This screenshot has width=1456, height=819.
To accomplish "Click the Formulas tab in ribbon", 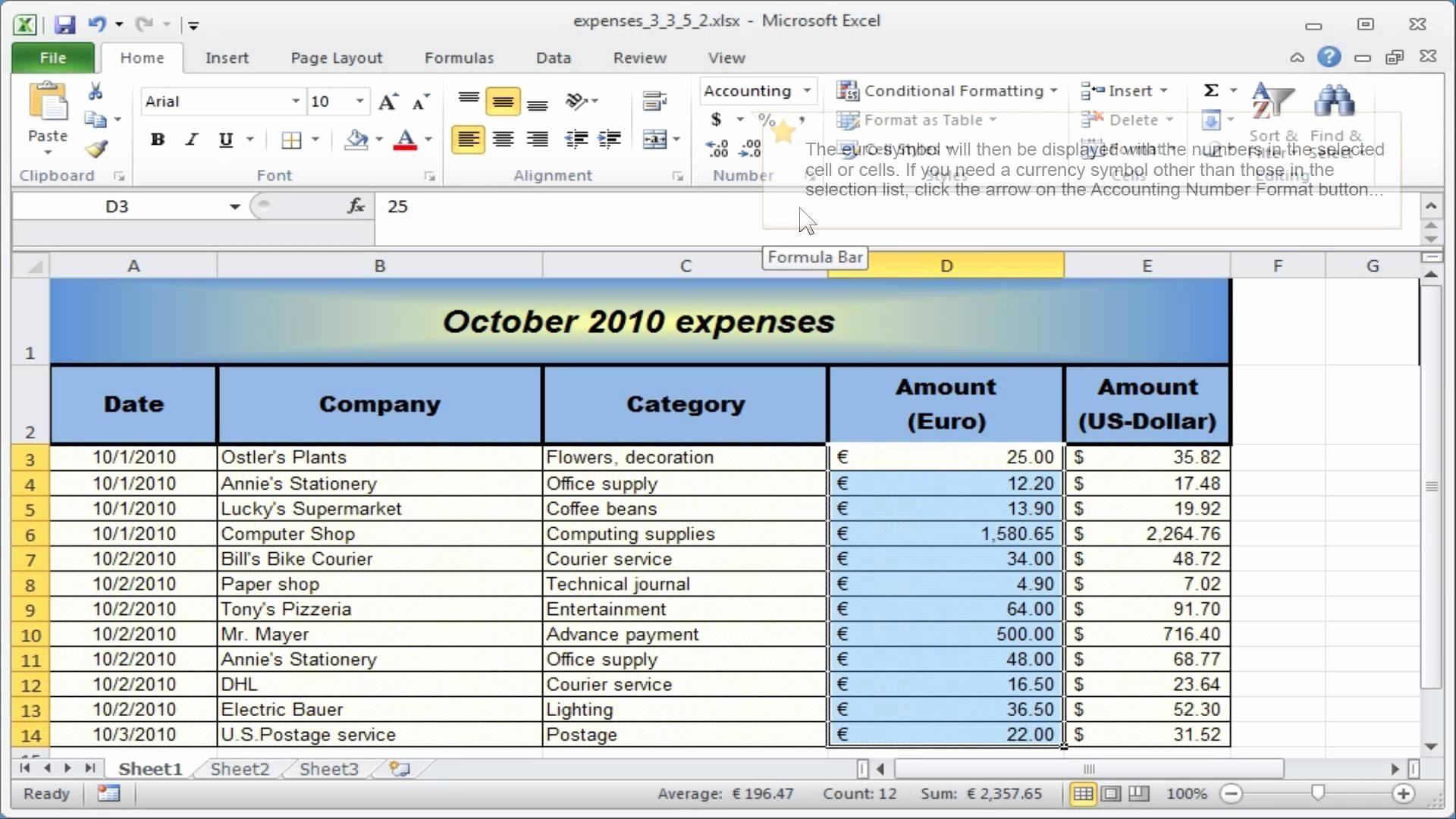I will [459, 57].
